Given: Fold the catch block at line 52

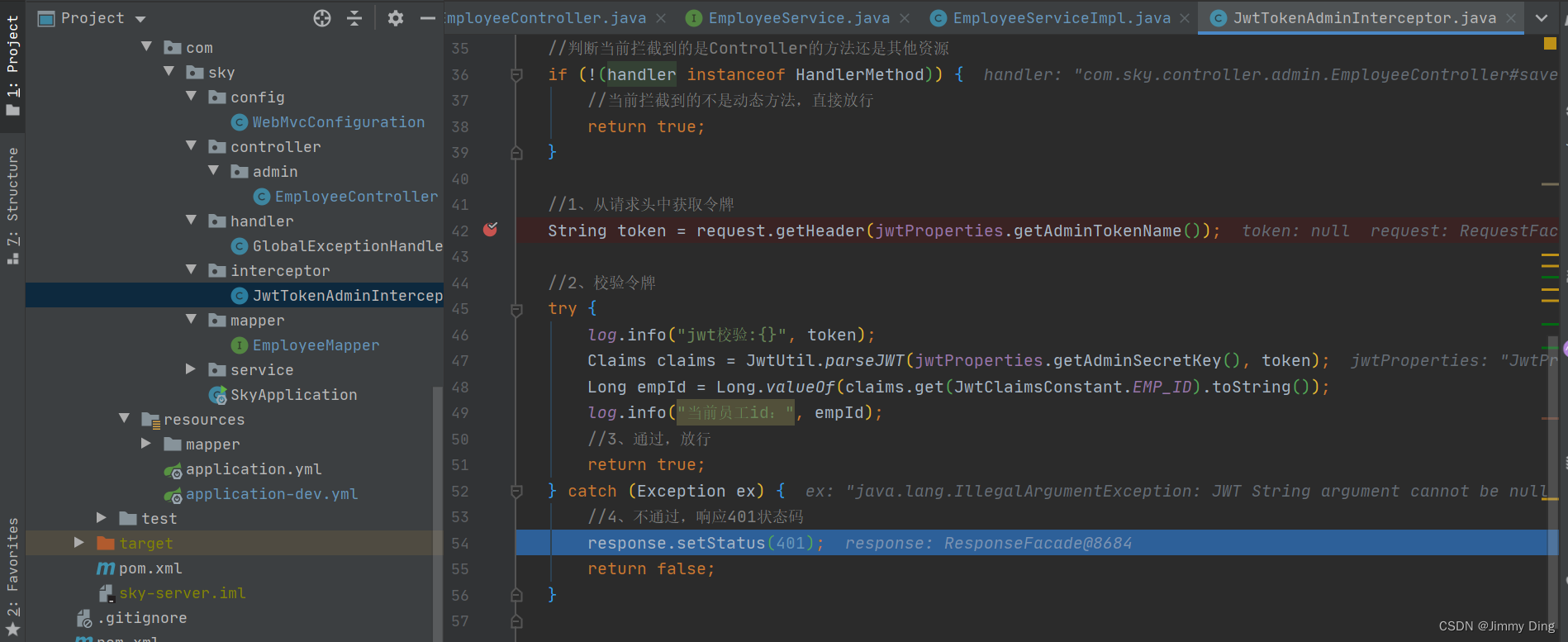Looking at the screenshot, I should pos(516,492).
